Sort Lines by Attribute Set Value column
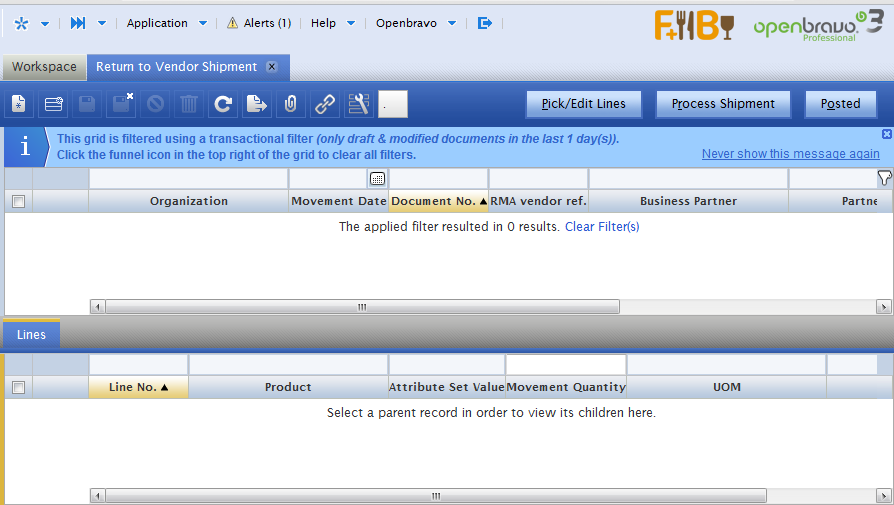 [446, 387]
